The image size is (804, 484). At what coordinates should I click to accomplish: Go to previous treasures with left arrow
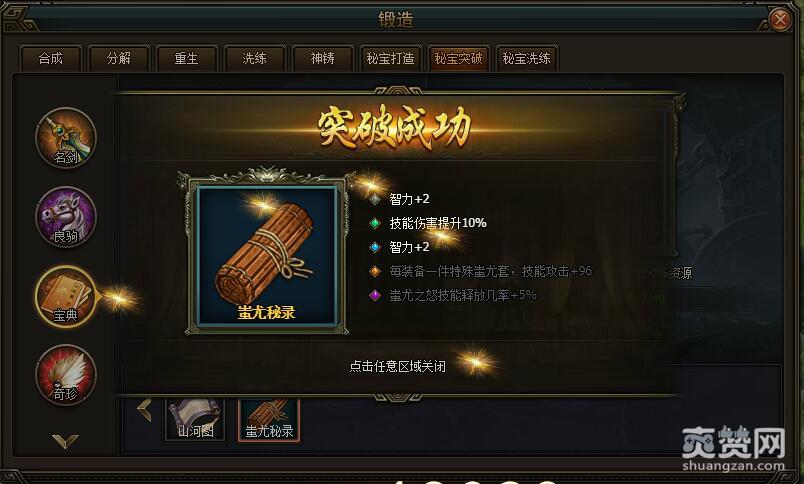click(145, 410)
